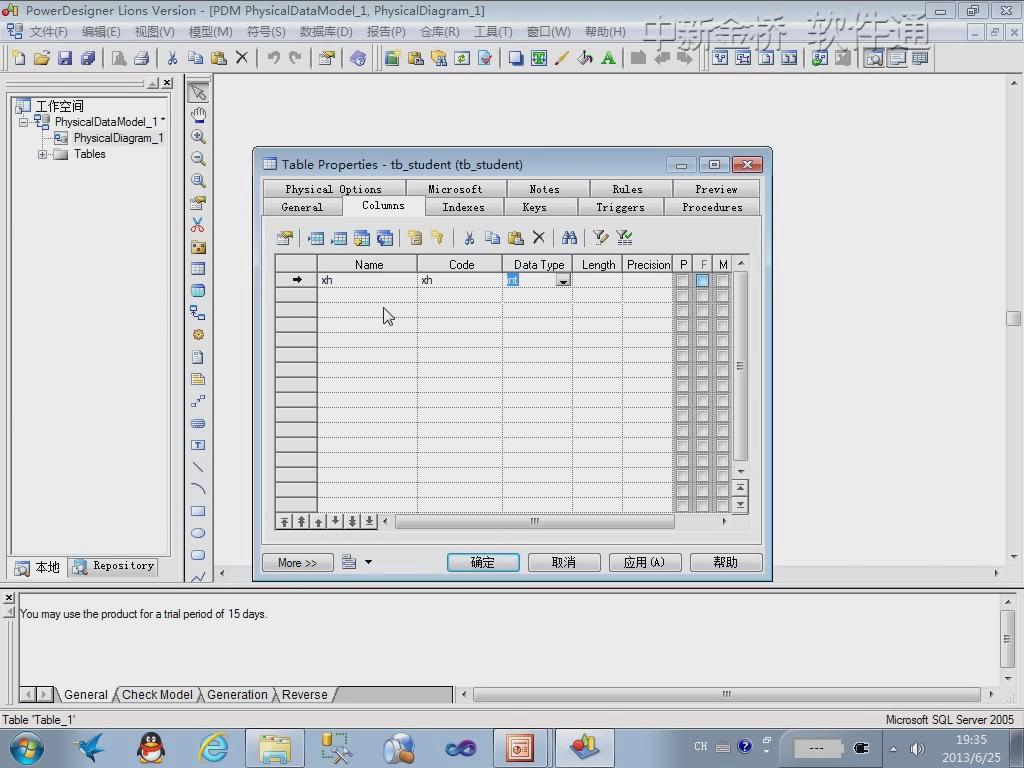Click Customize Columns and Filter icon
Image resolution: width=1024 pixels, height=768 pixels.
(x=600, y=238)
